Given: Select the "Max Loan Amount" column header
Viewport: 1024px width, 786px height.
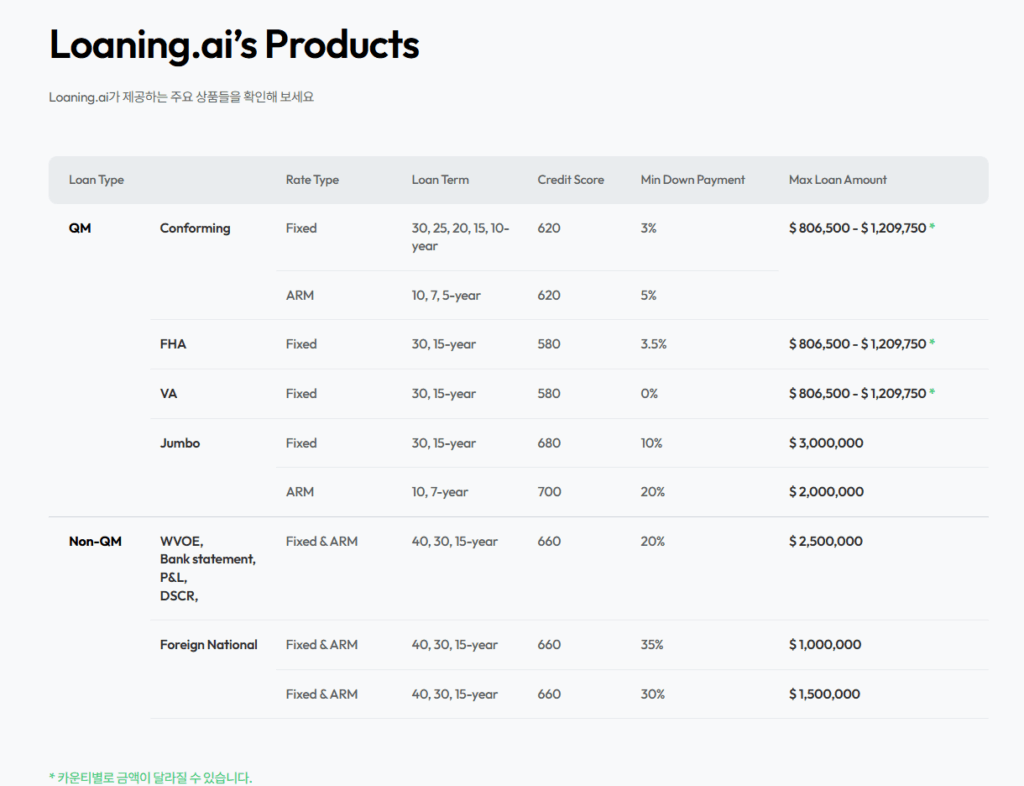Looking at the screenshot, I should click(x=838, y=180).
